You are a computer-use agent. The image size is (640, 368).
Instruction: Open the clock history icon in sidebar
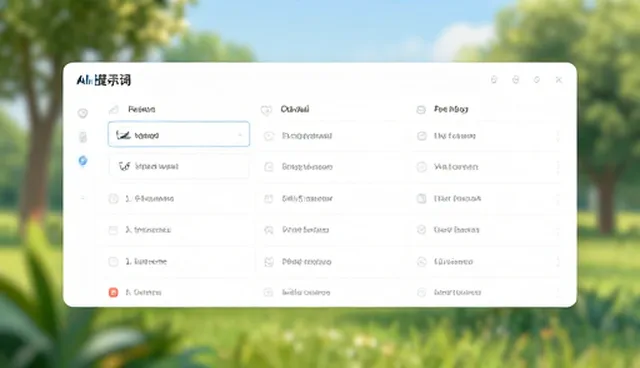[82, 113]
